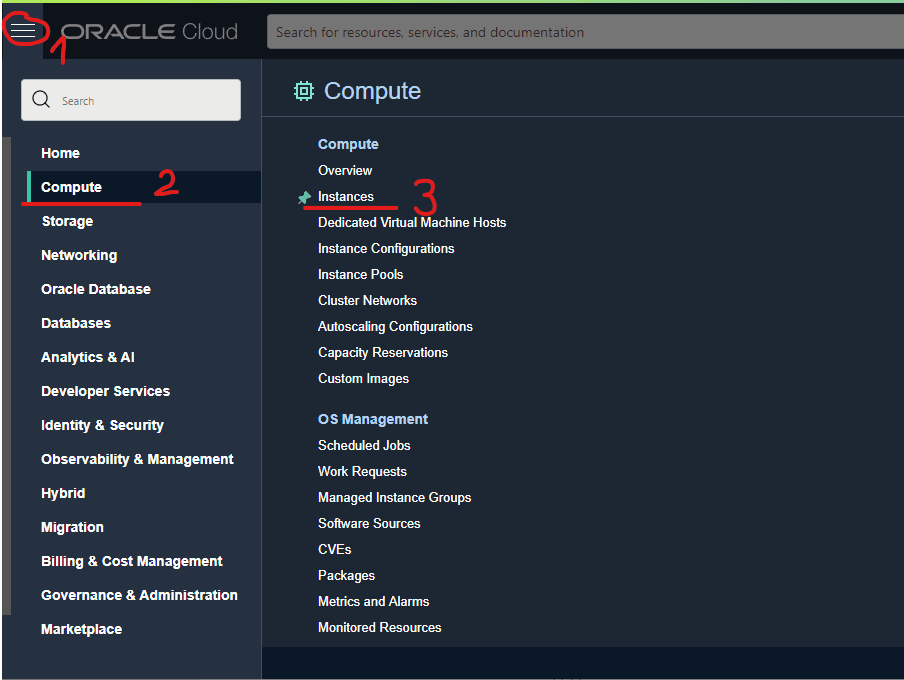
Task: Open the hamburger navigation menu
Action: click(x=23, y=30)
